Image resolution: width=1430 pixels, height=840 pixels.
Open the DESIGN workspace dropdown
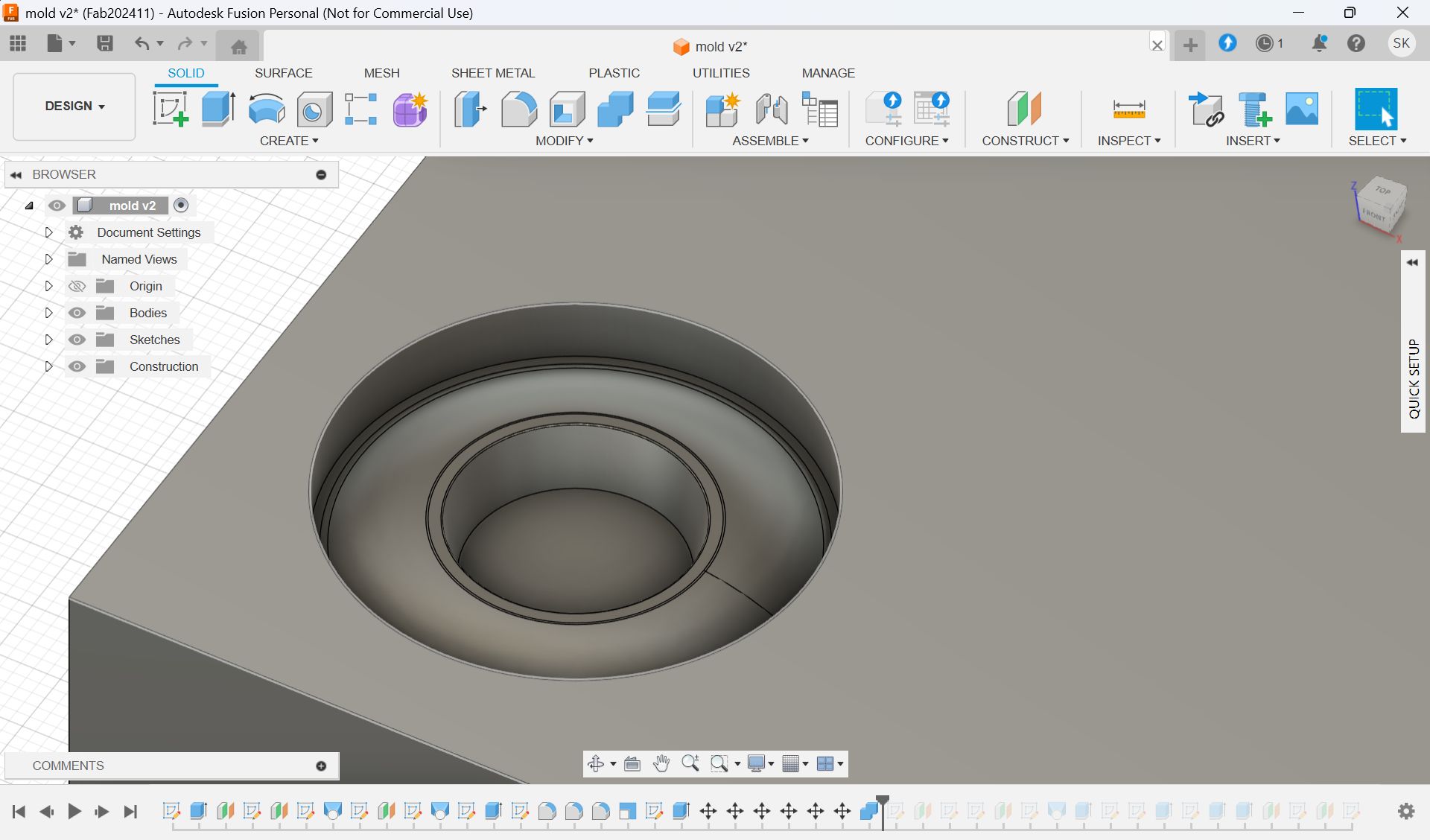coord(74,106)
